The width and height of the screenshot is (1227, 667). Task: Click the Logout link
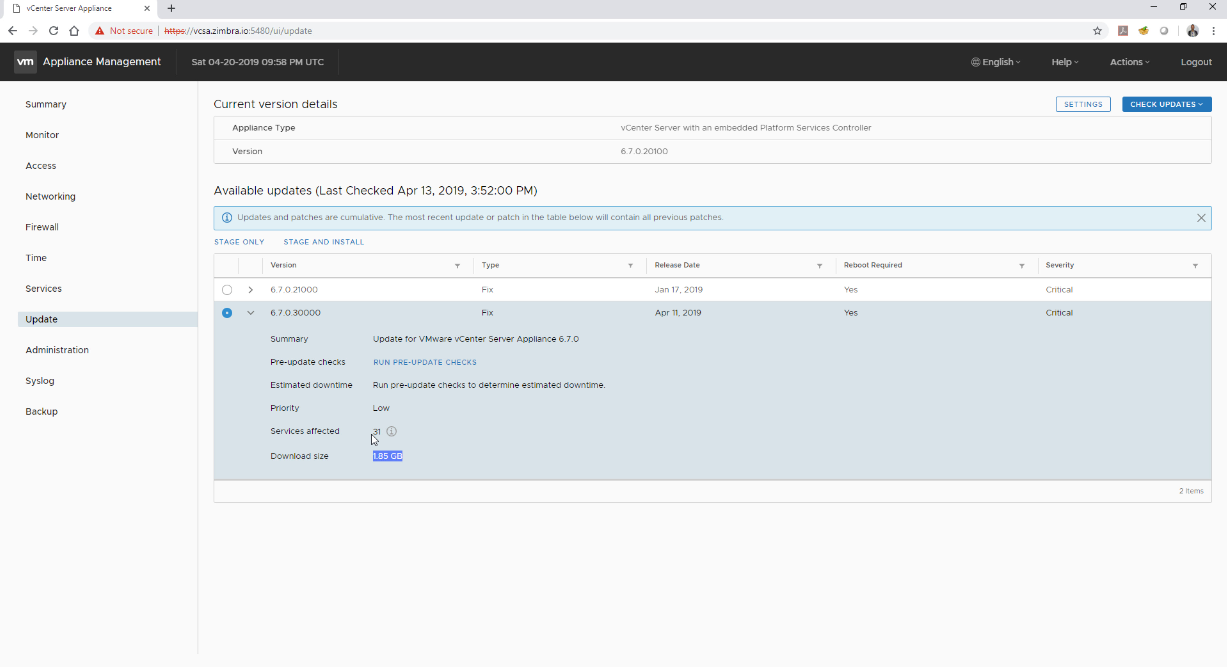coord(1196,62)
